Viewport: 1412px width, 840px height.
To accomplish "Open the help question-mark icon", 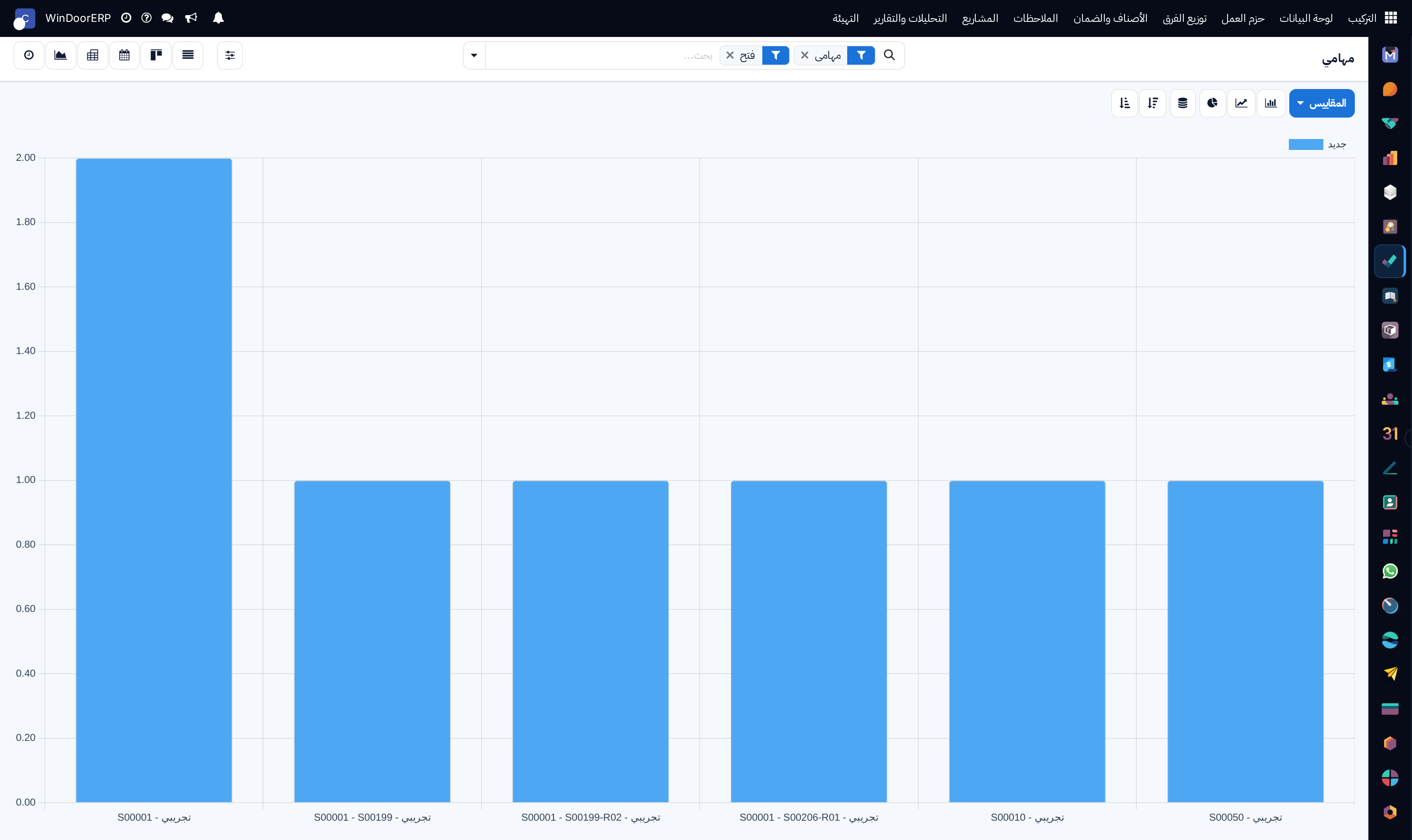I will pyautogui.click(x=146, y=18).
